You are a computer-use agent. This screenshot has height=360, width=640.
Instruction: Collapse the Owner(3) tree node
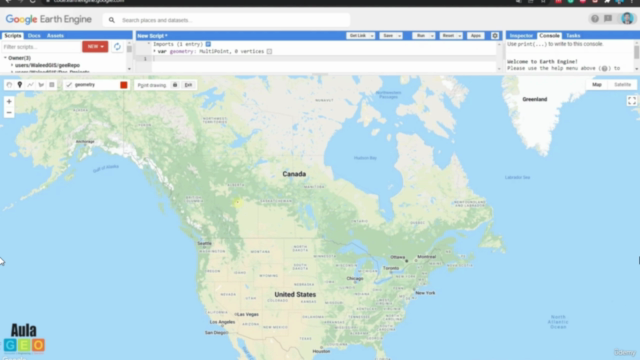point(5,58)
